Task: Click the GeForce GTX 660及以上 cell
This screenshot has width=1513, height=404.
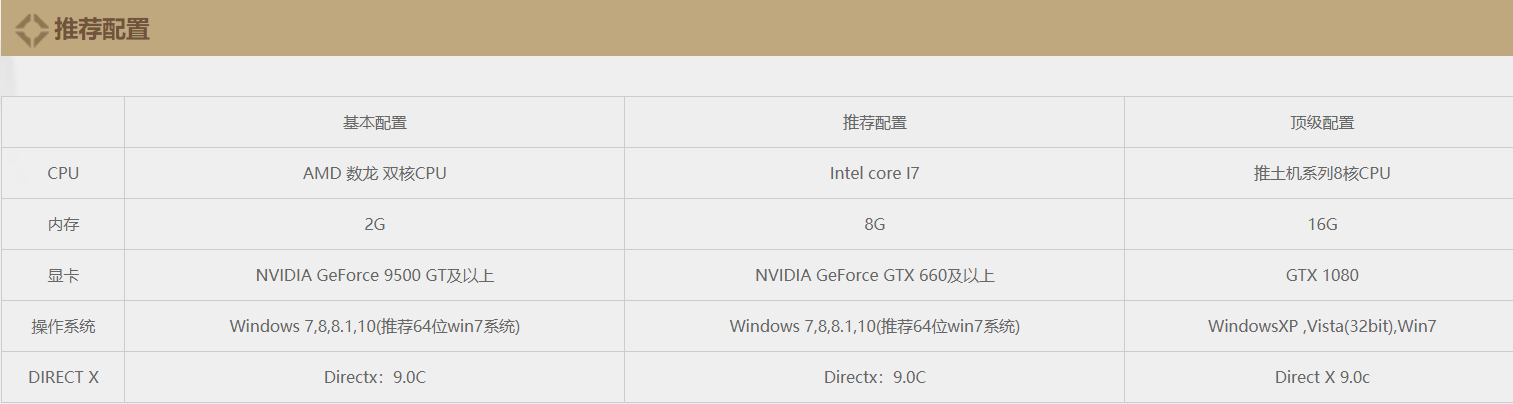Action: [875, 275]
